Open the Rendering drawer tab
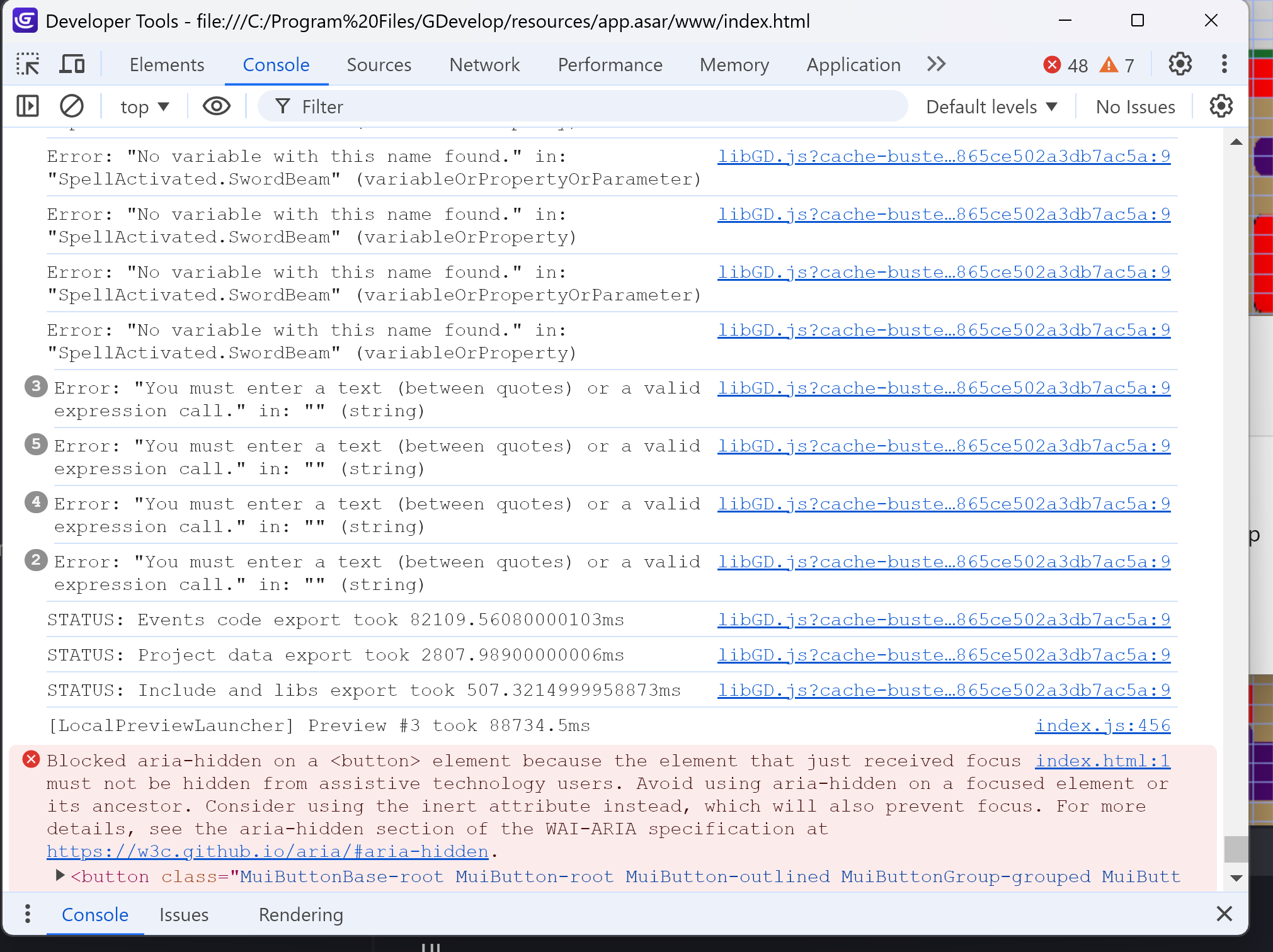Viewport: 1273px width, 952px height. 300,914
